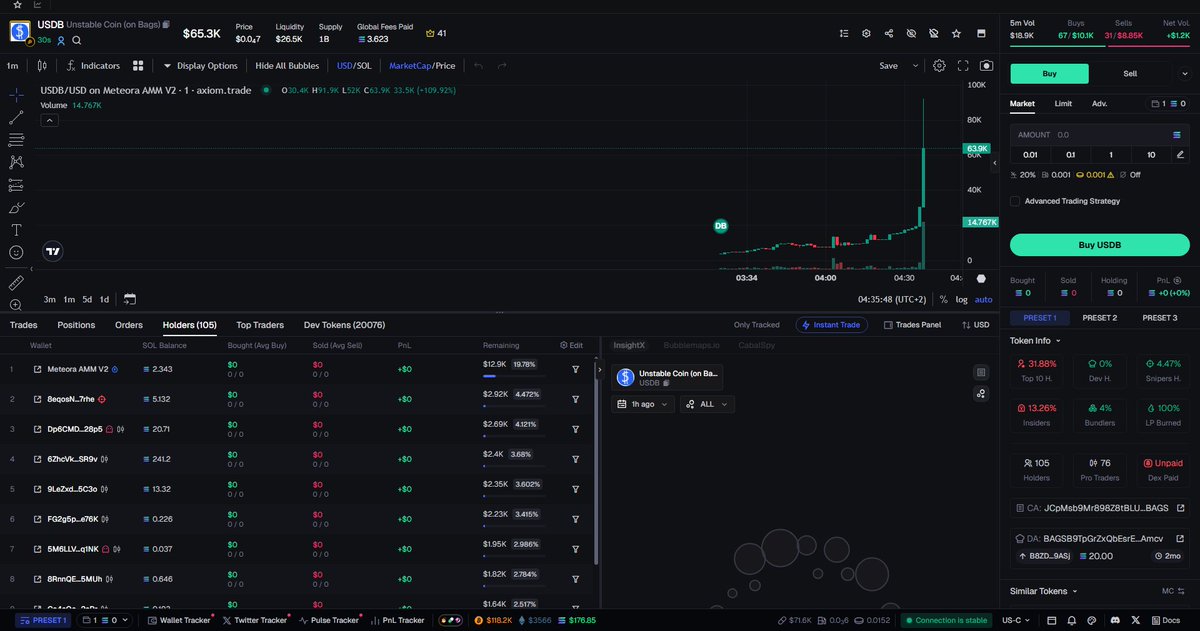1200x631 pixels.
Task: Open the Trades Panel button
Action: tap(912, 325)
